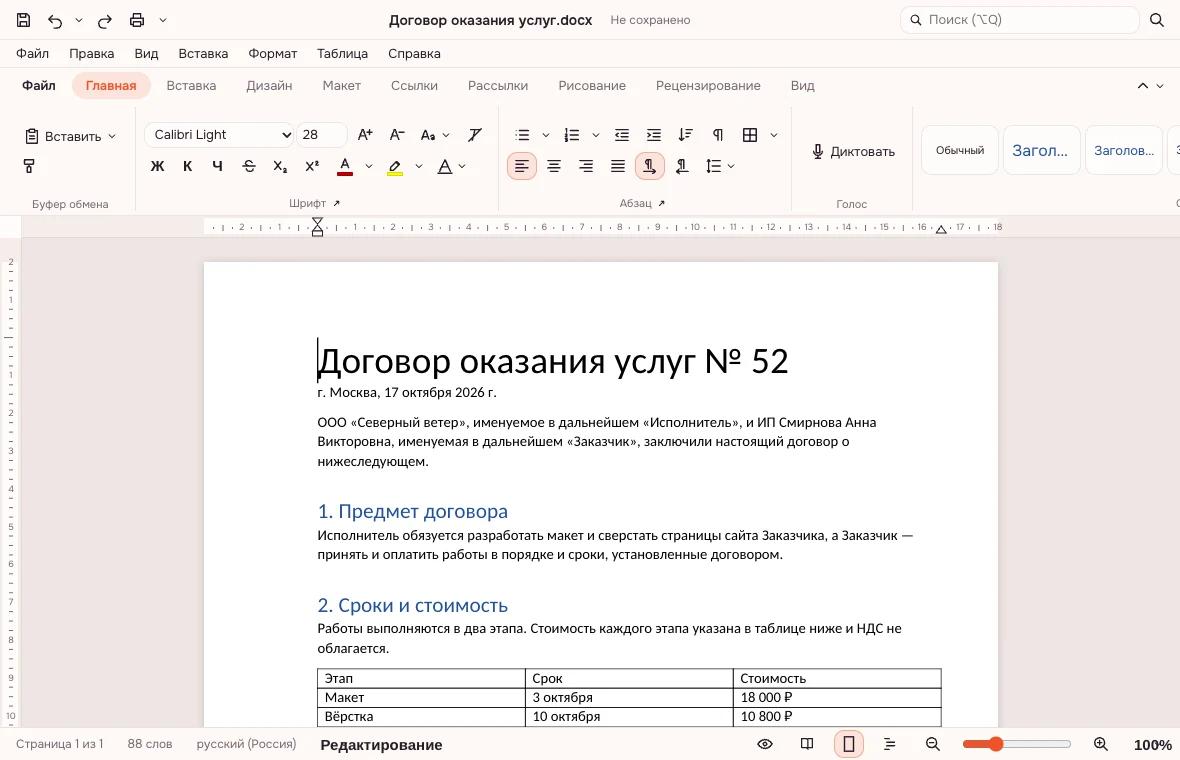Image resolution: width=1180 pixels, height=760 pixels.
Task: Collapse the ribbon with the up chevron
Action: click(1142, 86)
